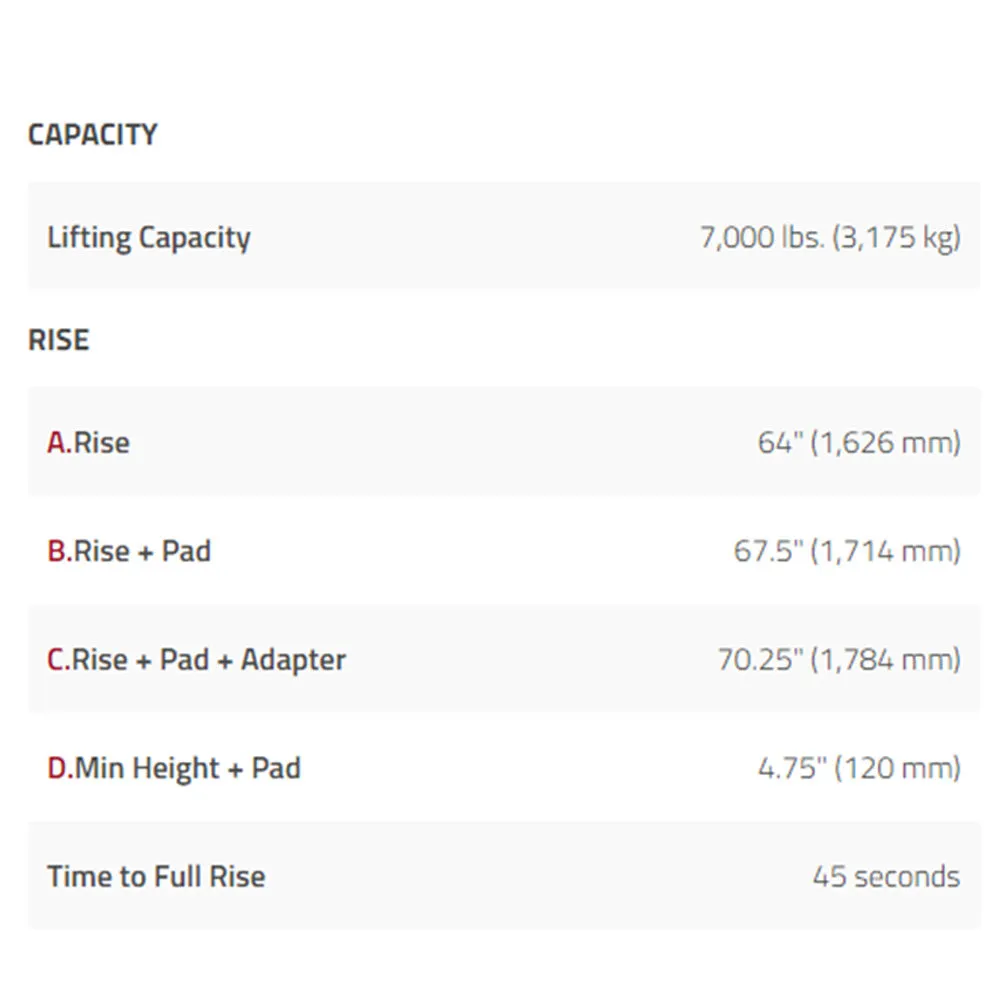Click the RISE section heading

pyautogui.click(x=59, y=340)
